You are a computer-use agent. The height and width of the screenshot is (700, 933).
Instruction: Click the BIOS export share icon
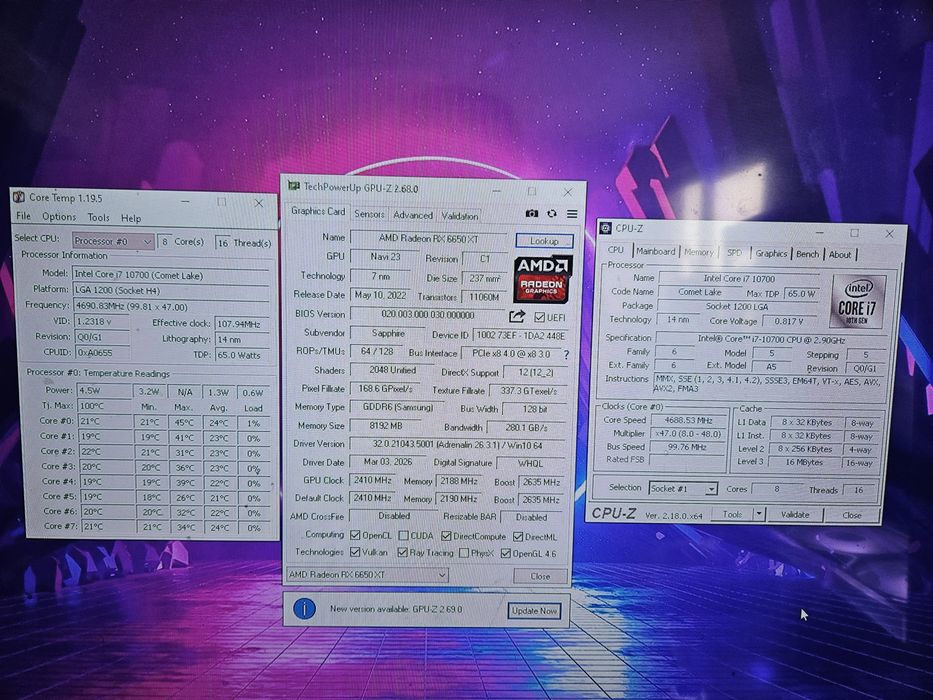point(517,316)
